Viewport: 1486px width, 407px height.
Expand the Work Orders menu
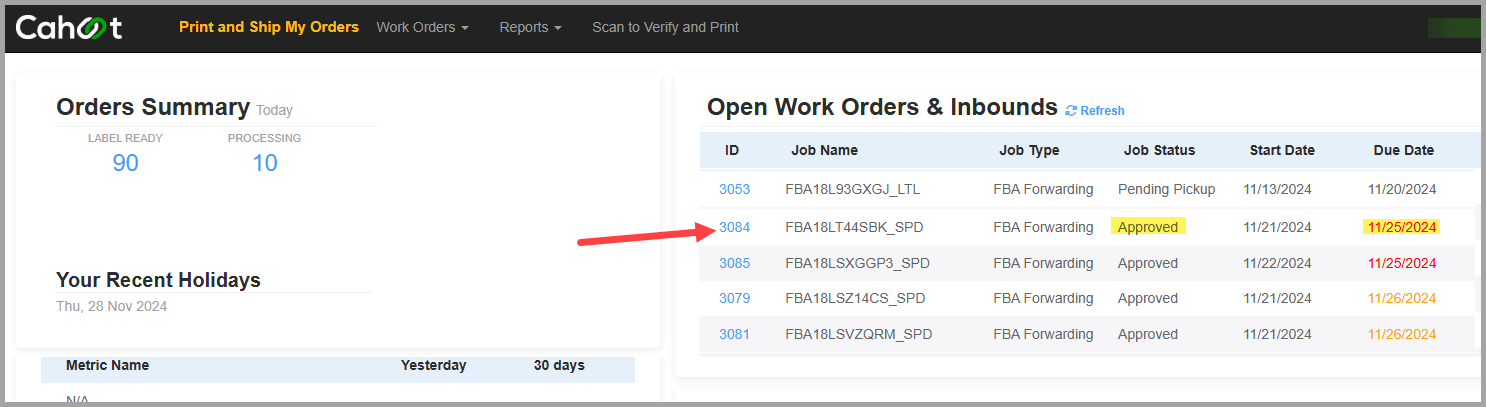422,27
